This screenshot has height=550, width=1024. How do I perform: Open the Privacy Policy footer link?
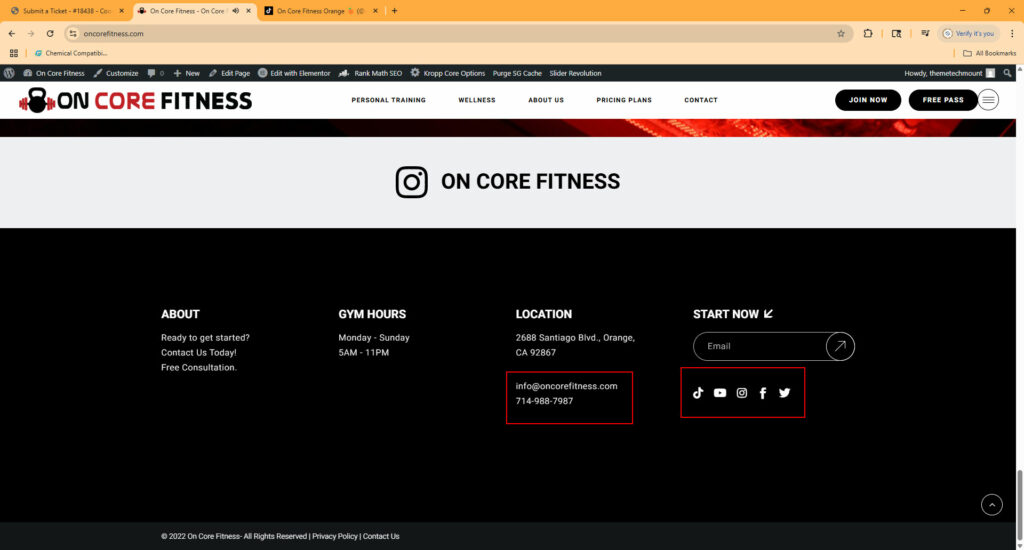335,536
